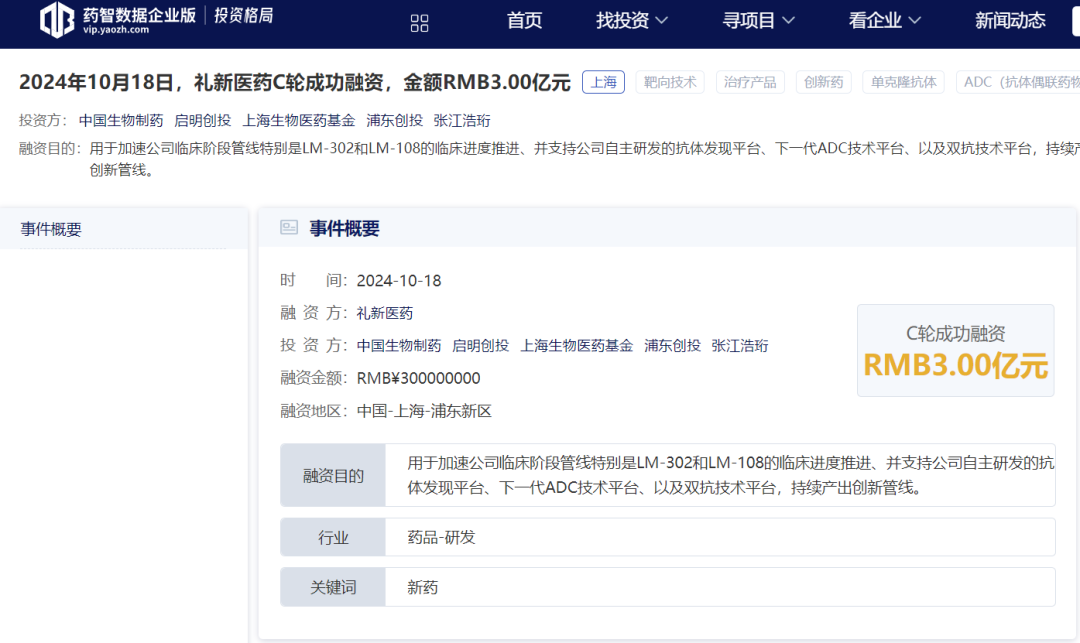Select 事件概要 in the left sidebar
This screenshot has height=643, width=1080.
(x=51, y=229)
